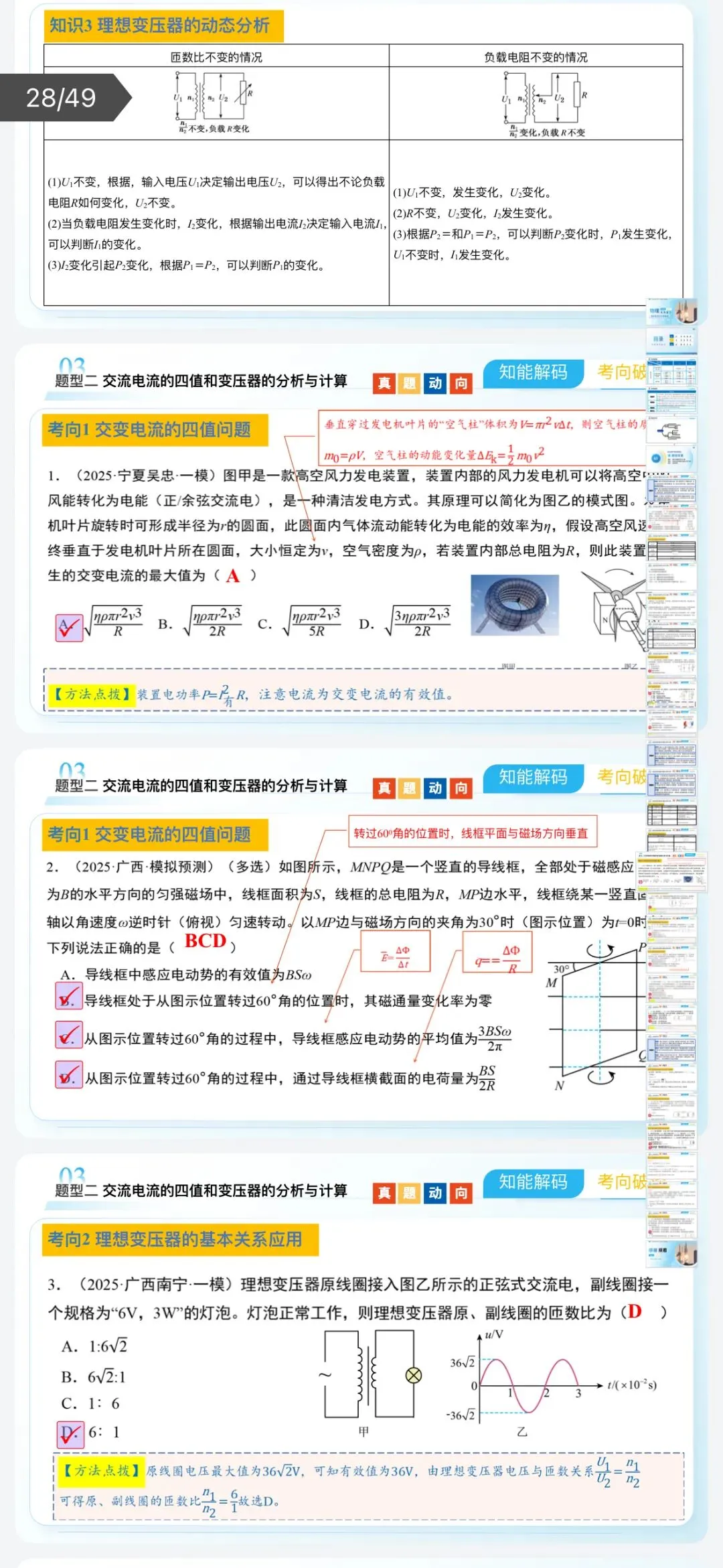
Task: Toggle the checked option C box in question 2
Action: pos(69,1035)
